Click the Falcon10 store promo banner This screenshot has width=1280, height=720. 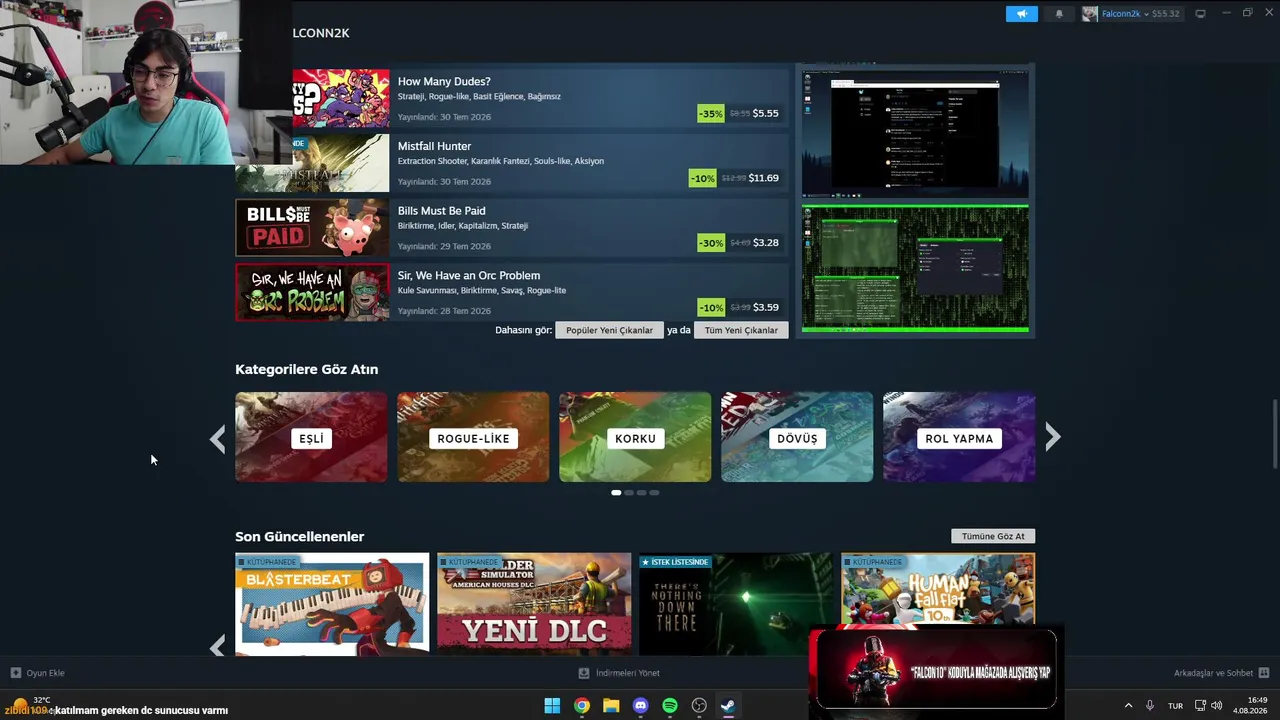click(x=936, y=670)
